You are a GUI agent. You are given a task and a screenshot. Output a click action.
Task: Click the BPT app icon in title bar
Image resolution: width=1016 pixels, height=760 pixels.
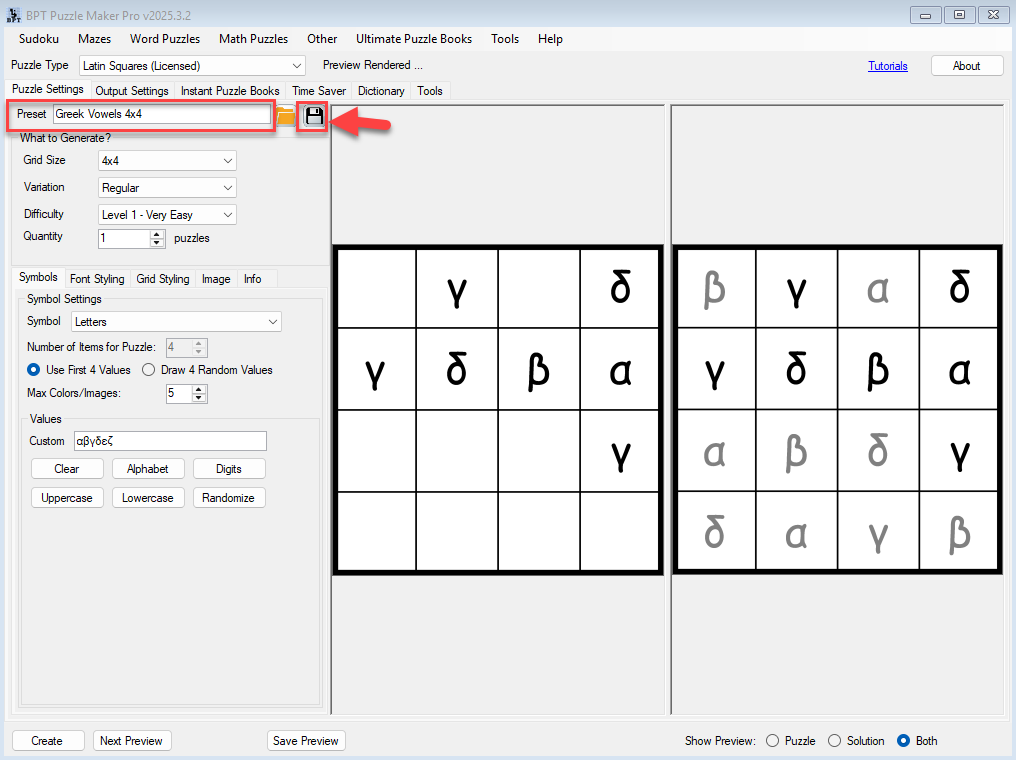pyautogui.click(x=12, y=14)
